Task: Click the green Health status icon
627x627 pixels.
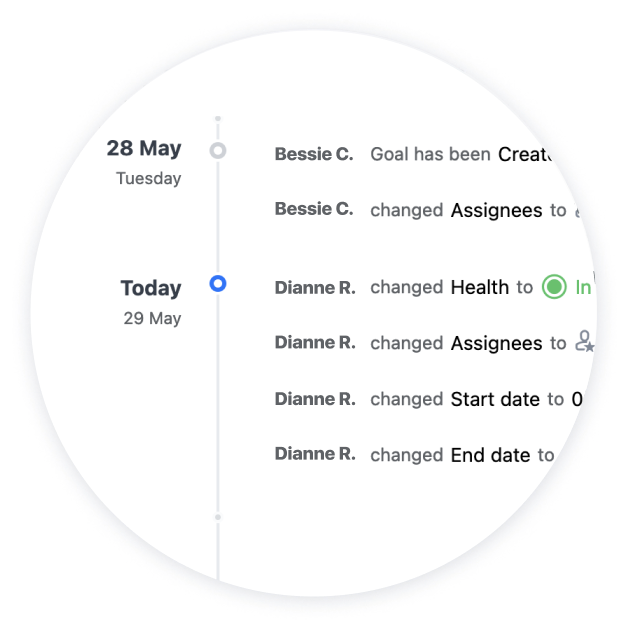Action: [x=554, y=287]
